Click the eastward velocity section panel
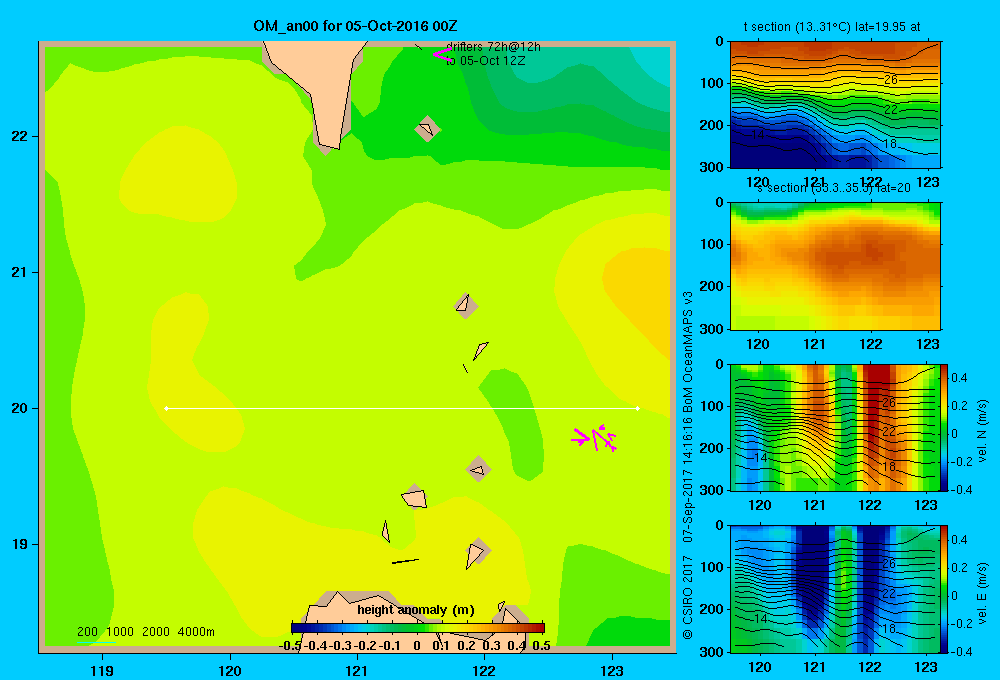 pyautogui.click(x=835, y=589)
